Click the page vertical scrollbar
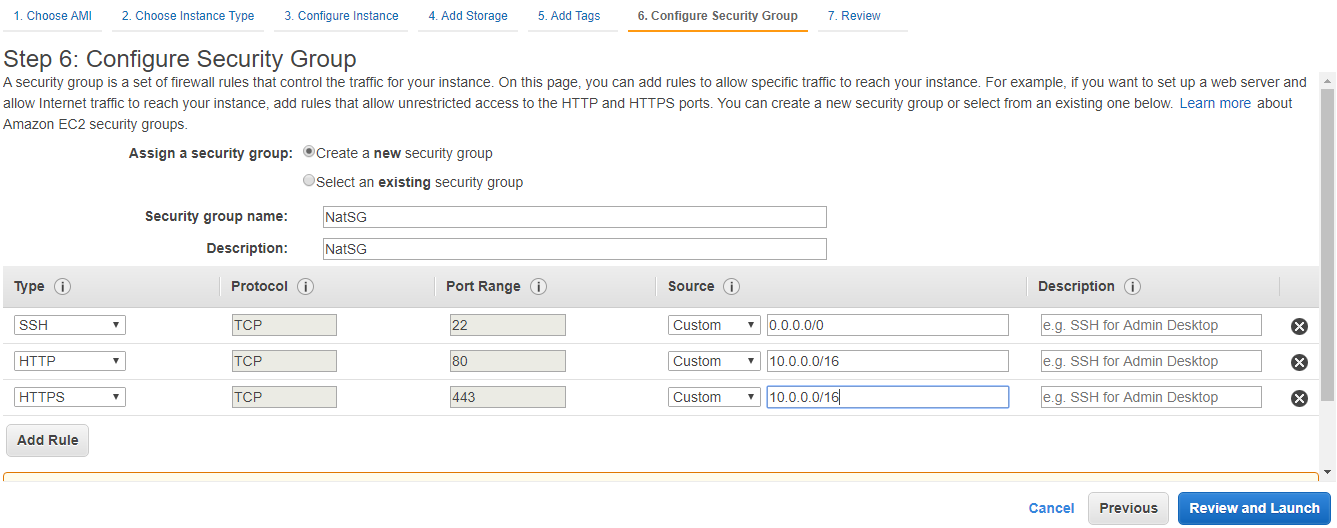Screen dimensions: 1337x528 coord(1328,250)
